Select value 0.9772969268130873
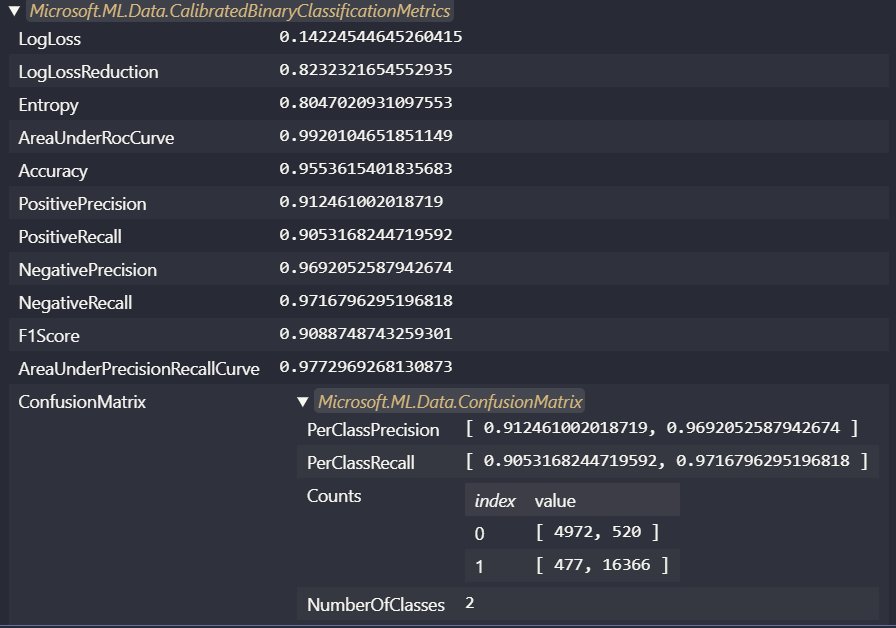The height and width of the screenshot is (628, 896). tap(366, 367)
